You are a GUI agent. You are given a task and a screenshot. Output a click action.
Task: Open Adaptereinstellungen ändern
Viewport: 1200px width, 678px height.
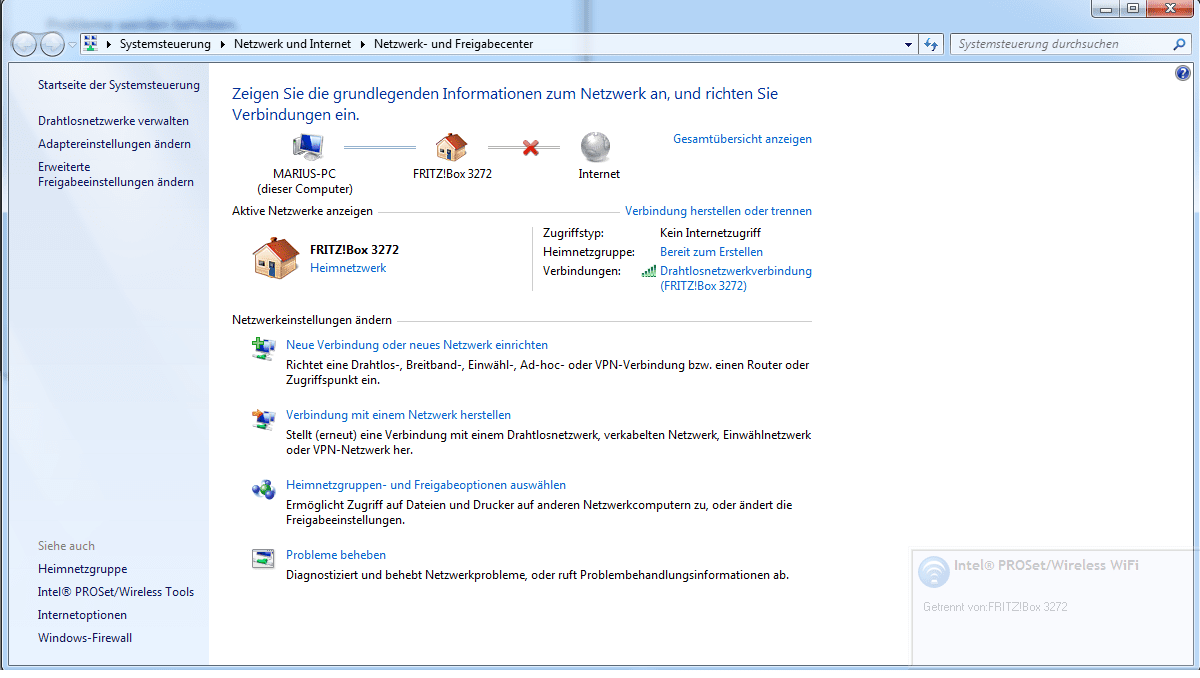pos(114,144)
